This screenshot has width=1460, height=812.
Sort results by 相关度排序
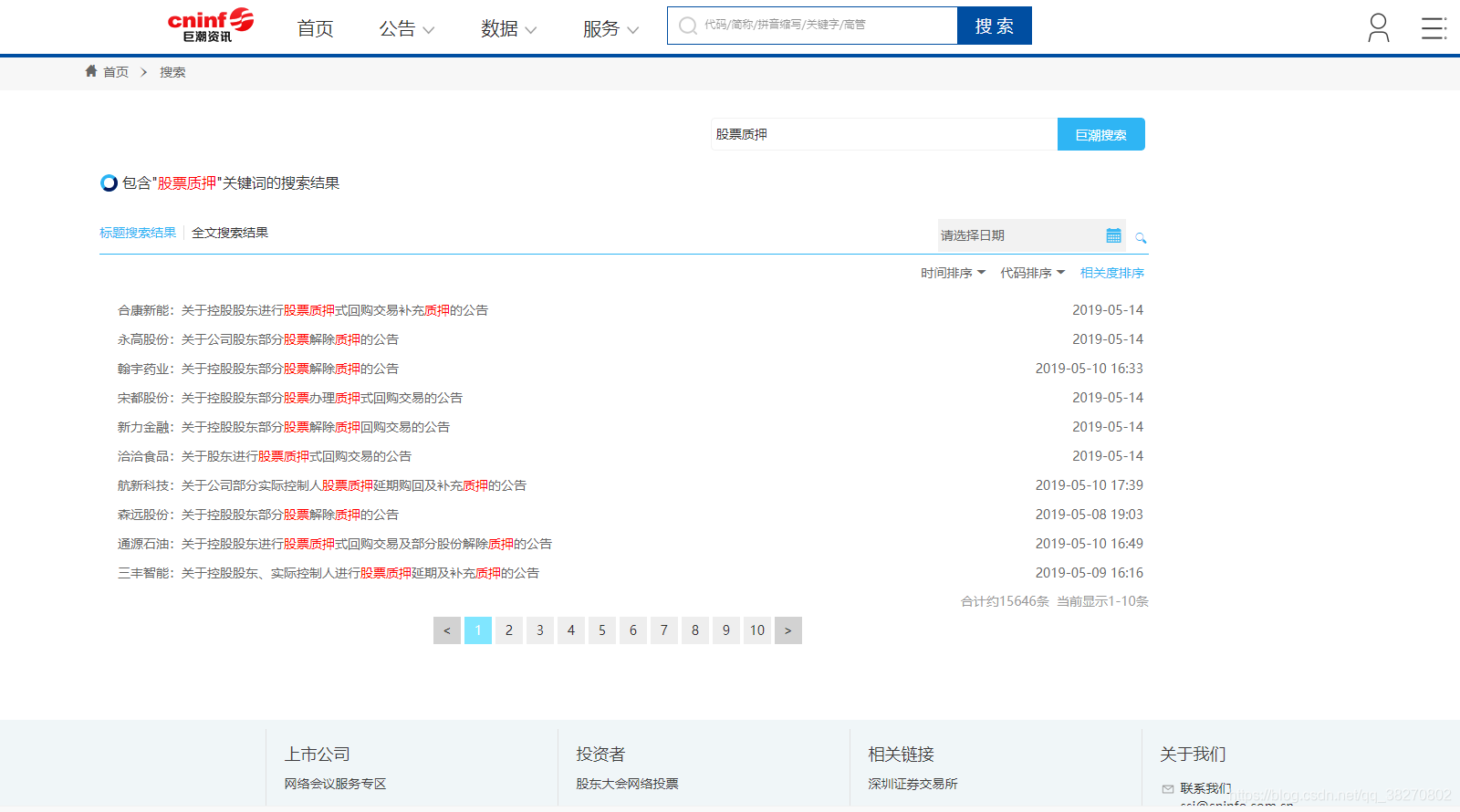pos(1112,273)
